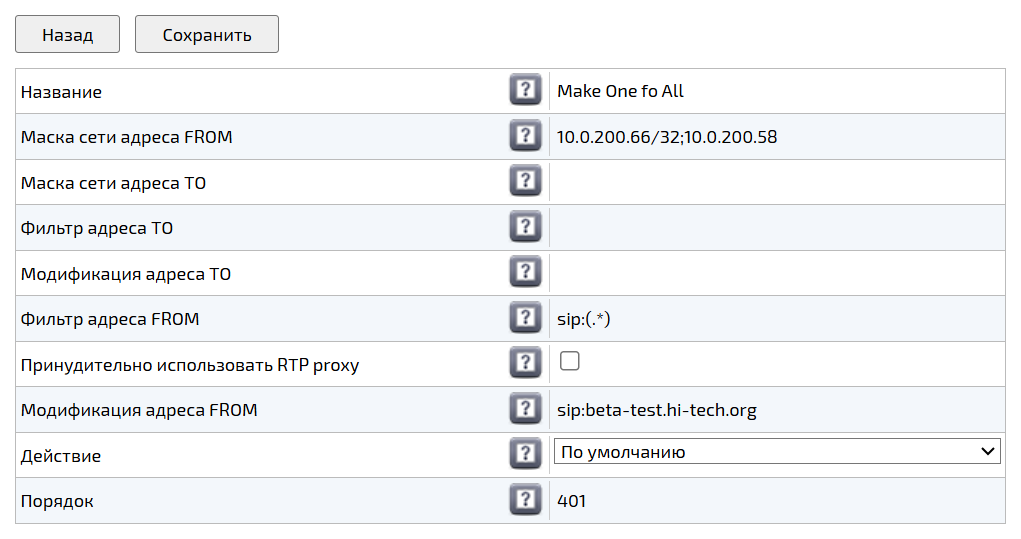Open help for Модификация адреса TO
The height and width of the screenshot is (539, 1021).
(x=525, y=273)
